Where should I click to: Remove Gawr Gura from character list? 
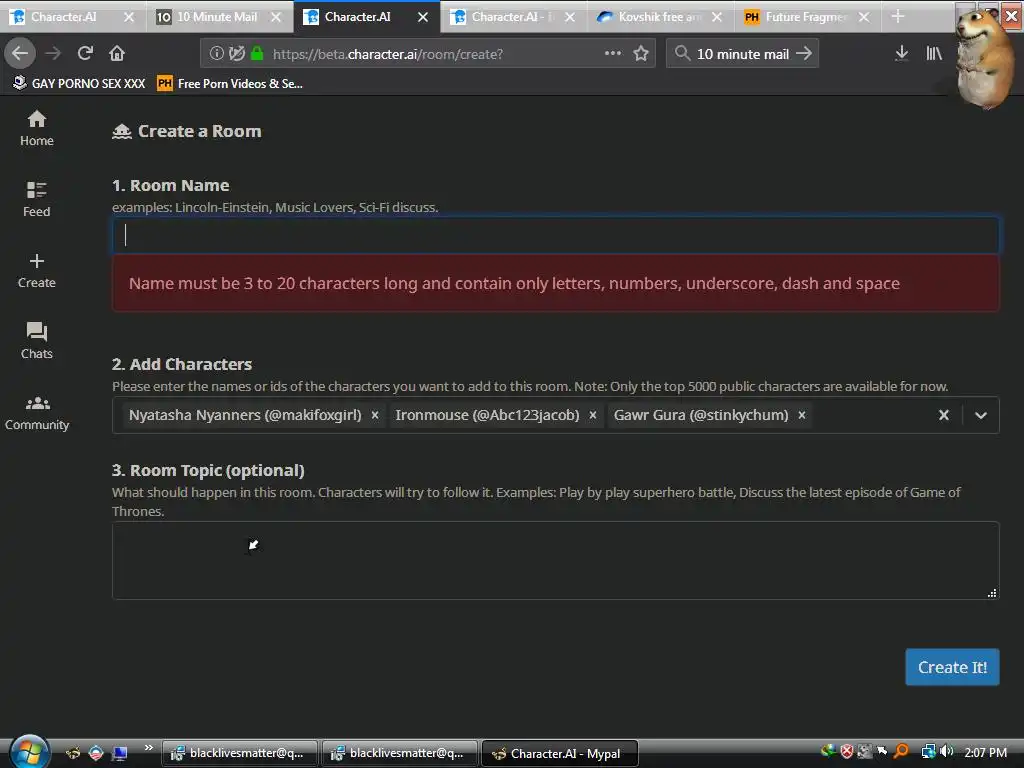pos(802,415)
